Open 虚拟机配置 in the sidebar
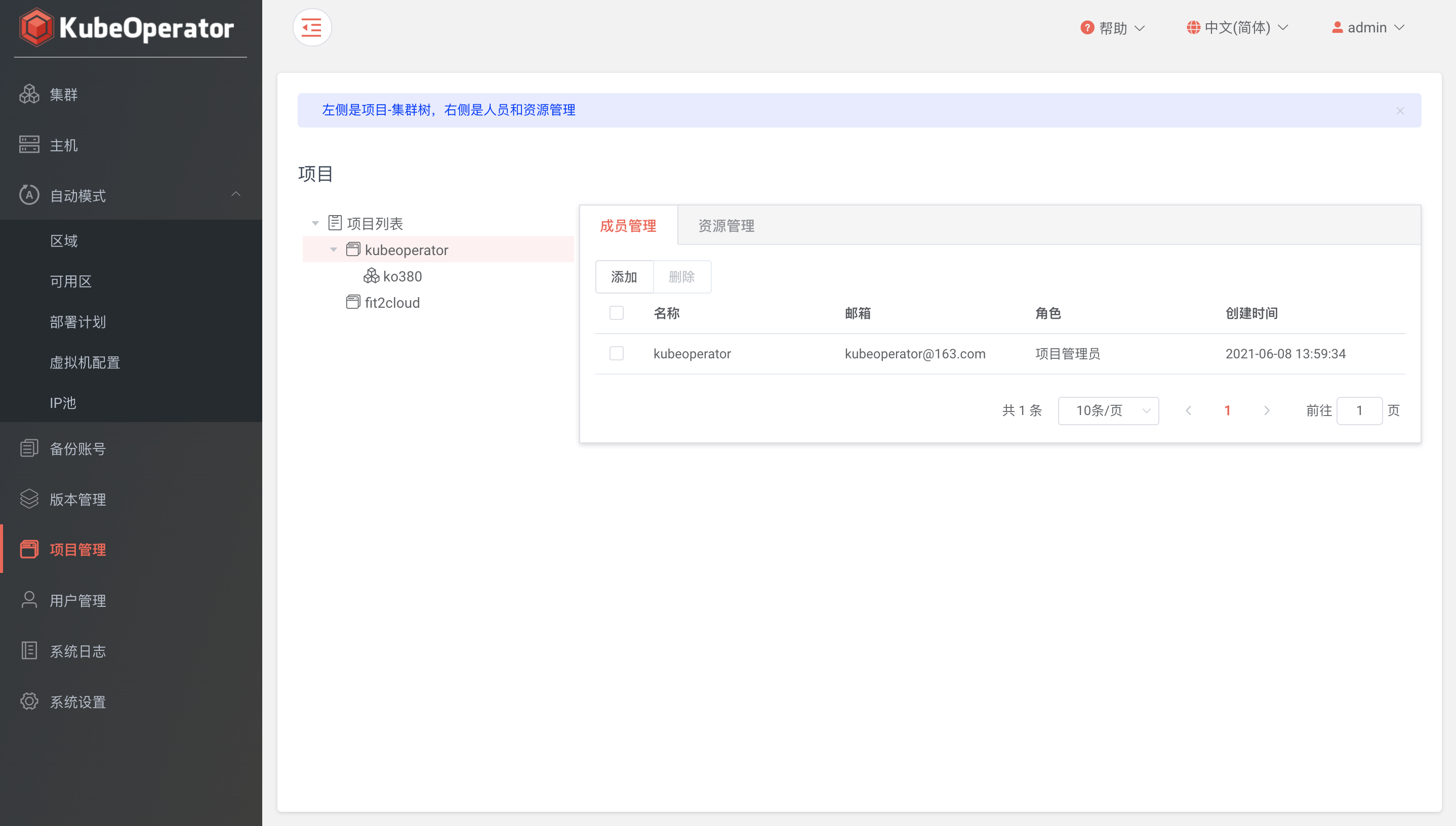1456x826 pixels. pyautogui.click(x=131, y=362)
